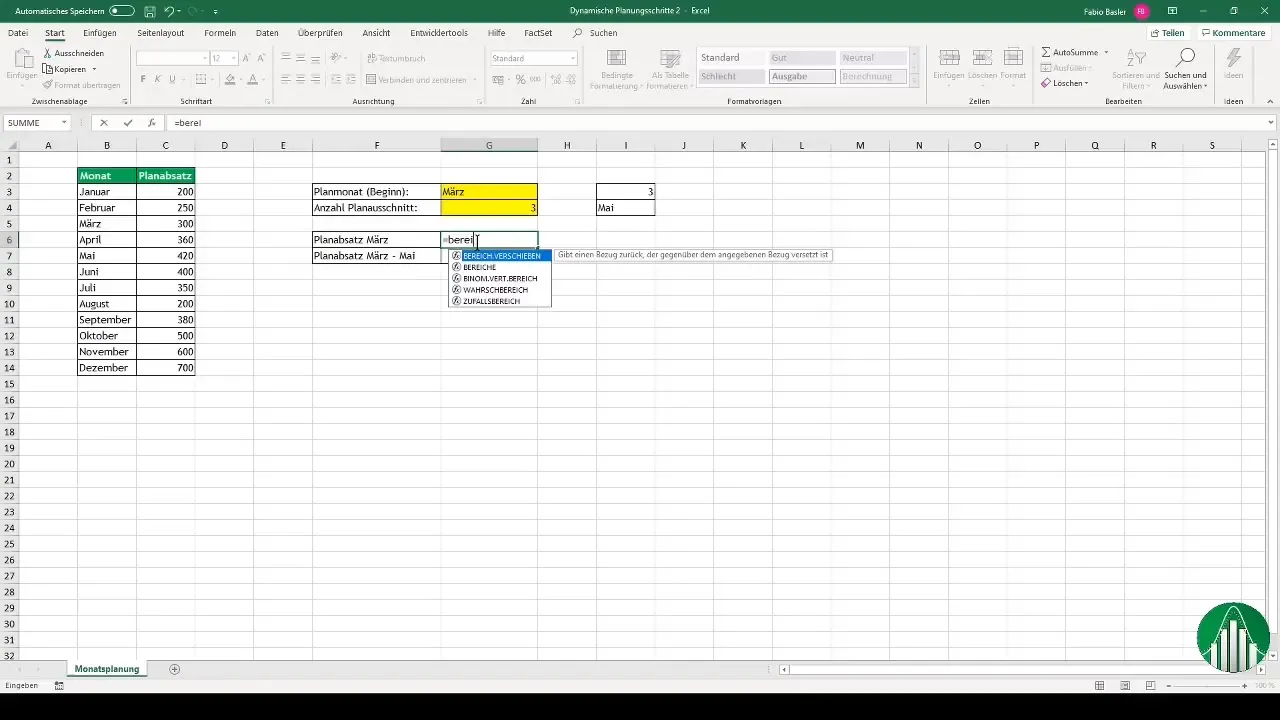
Task: Select the Gut cell style
Action: click(802, 58)
